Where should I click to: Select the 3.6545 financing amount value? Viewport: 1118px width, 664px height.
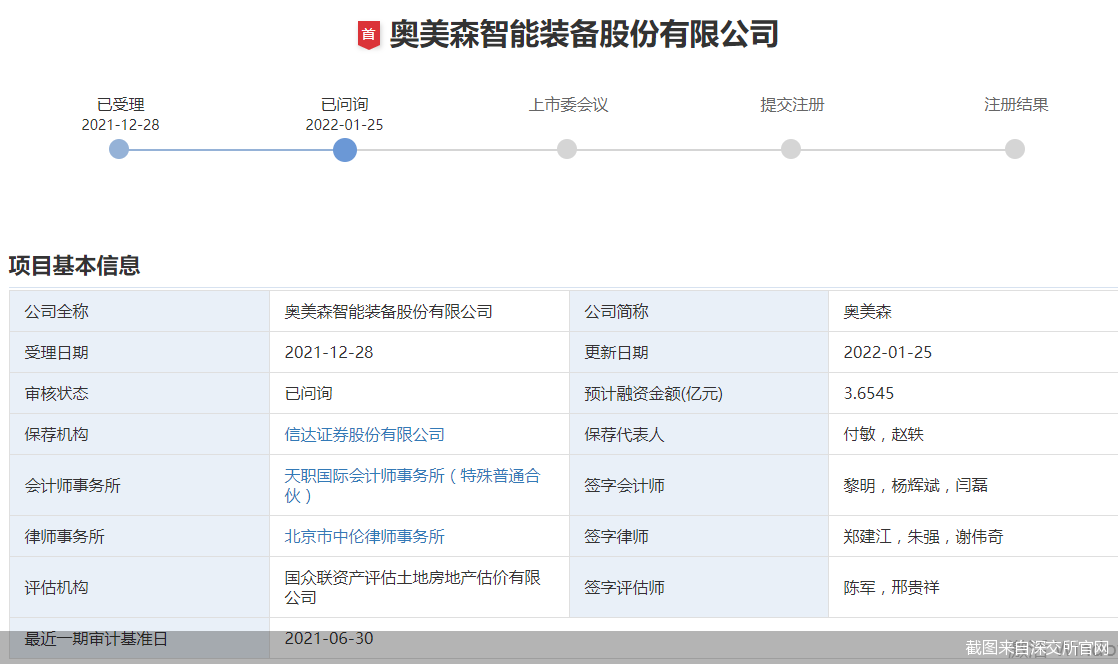tap(869, 393)
